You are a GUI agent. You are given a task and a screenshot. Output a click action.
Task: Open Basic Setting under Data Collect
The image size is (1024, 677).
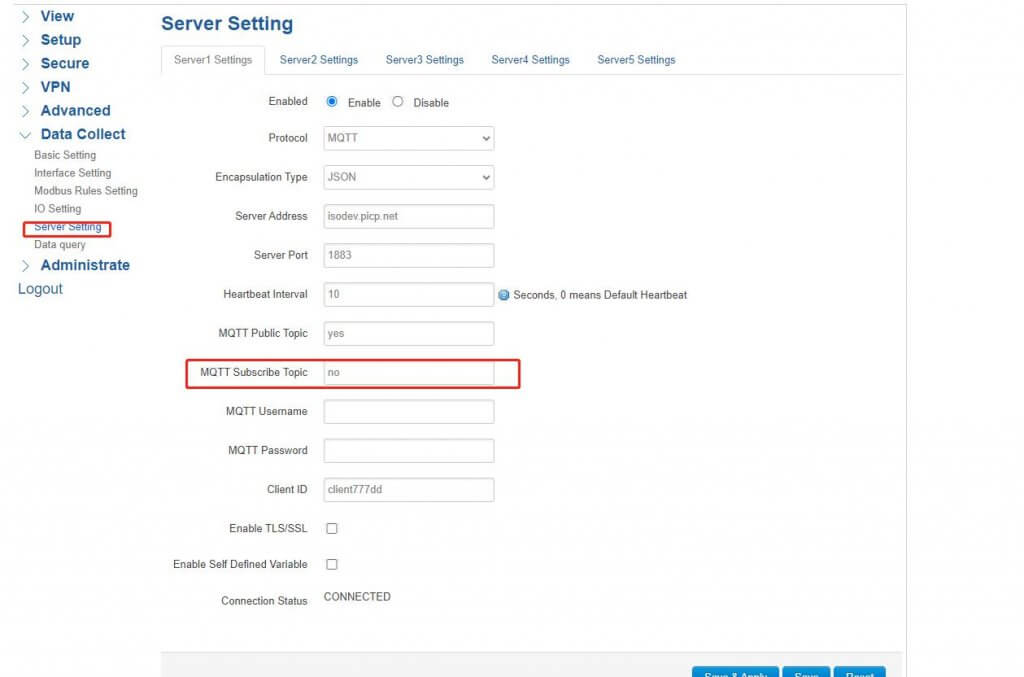click(x=64, y=155)
